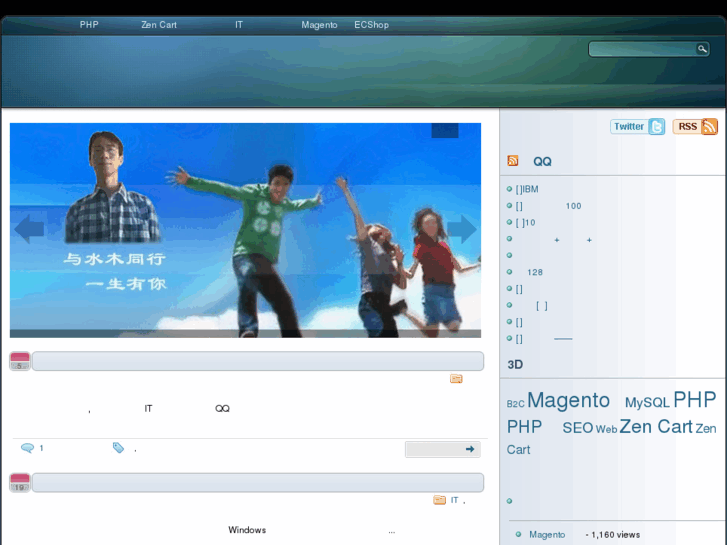The width and height of the screenshot is (727, 545).
Task: Click the folder category icon of first post
Action: pos(456,379)
